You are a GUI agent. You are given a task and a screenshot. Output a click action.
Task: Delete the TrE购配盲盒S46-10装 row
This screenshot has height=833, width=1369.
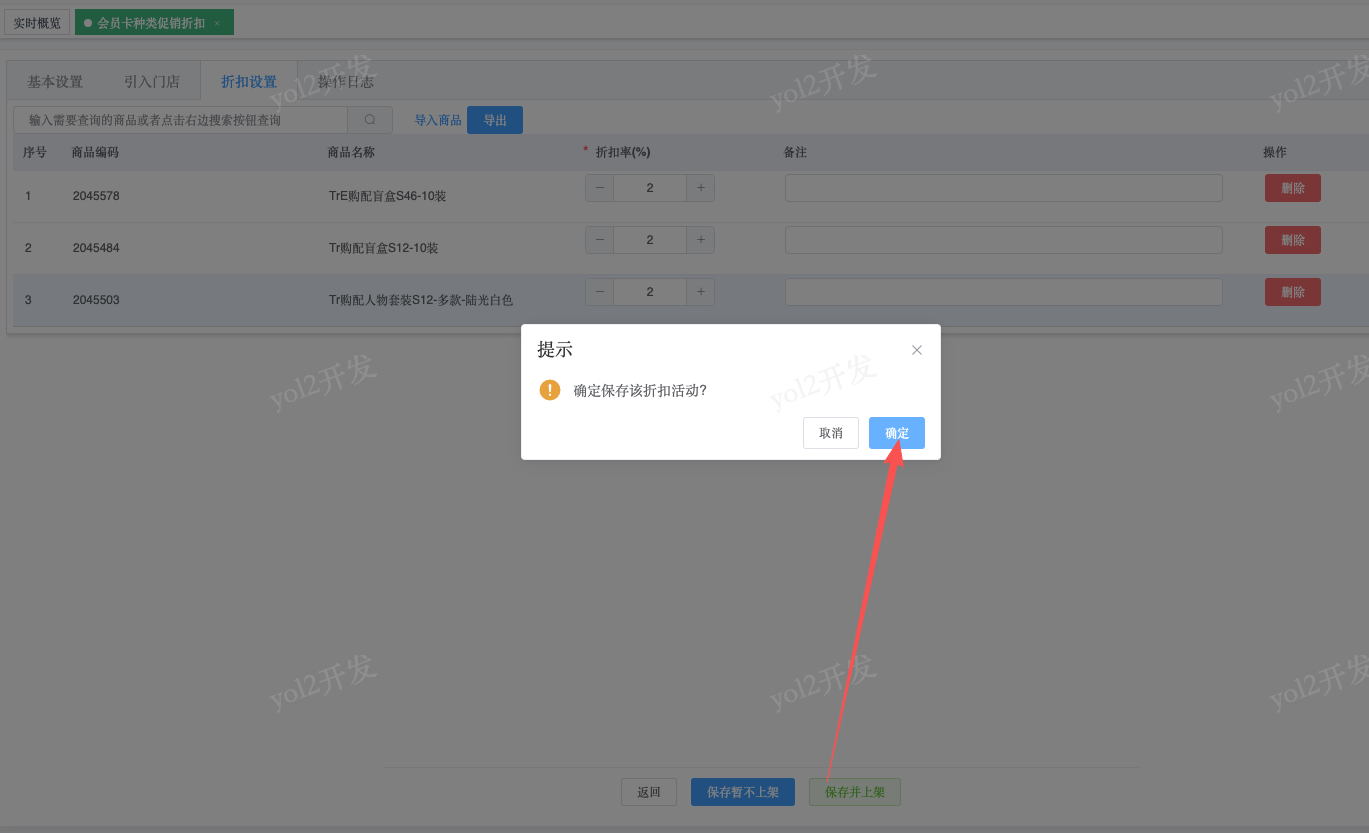(x=1293, y=188)
